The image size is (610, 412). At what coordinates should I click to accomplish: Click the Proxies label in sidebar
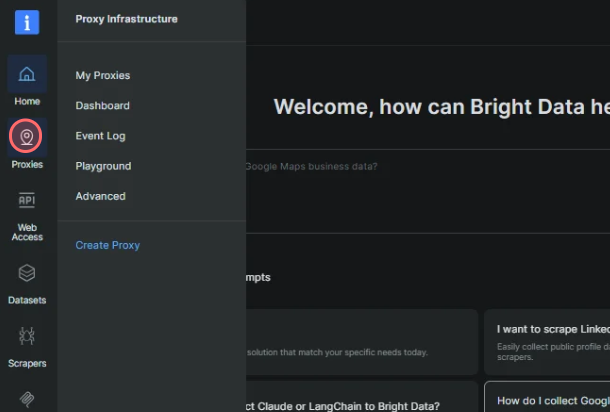(27, 164)
